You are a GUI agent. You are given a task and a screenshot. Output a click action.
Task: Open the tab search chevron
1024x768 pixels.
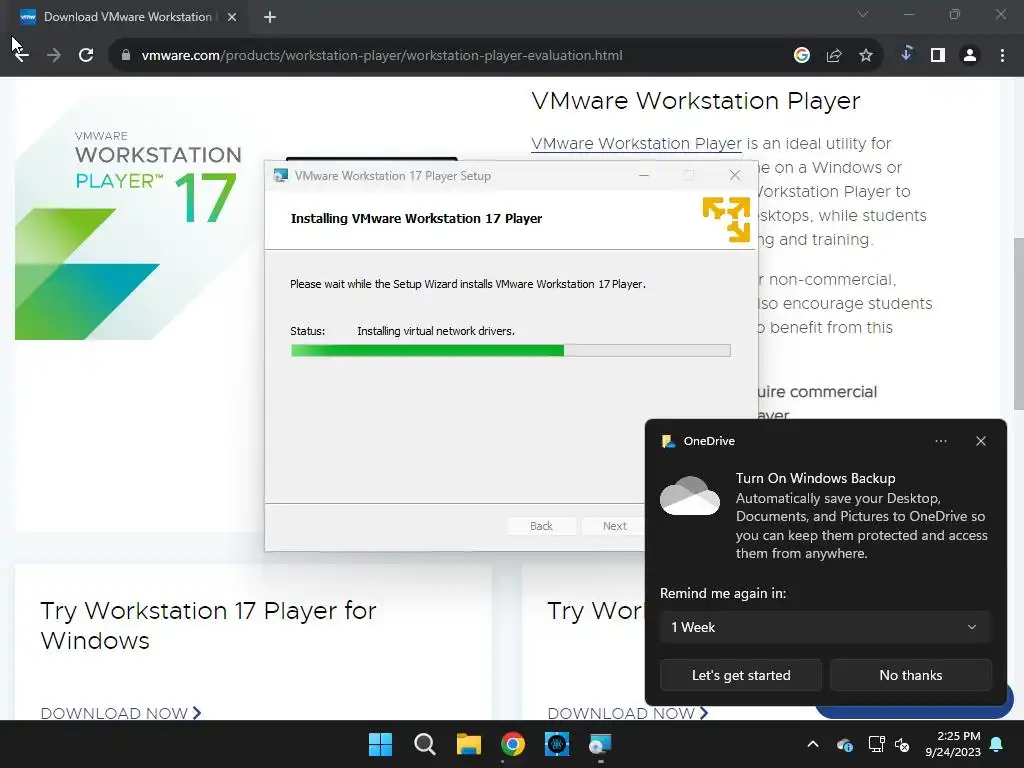click(x=863, y=14)
